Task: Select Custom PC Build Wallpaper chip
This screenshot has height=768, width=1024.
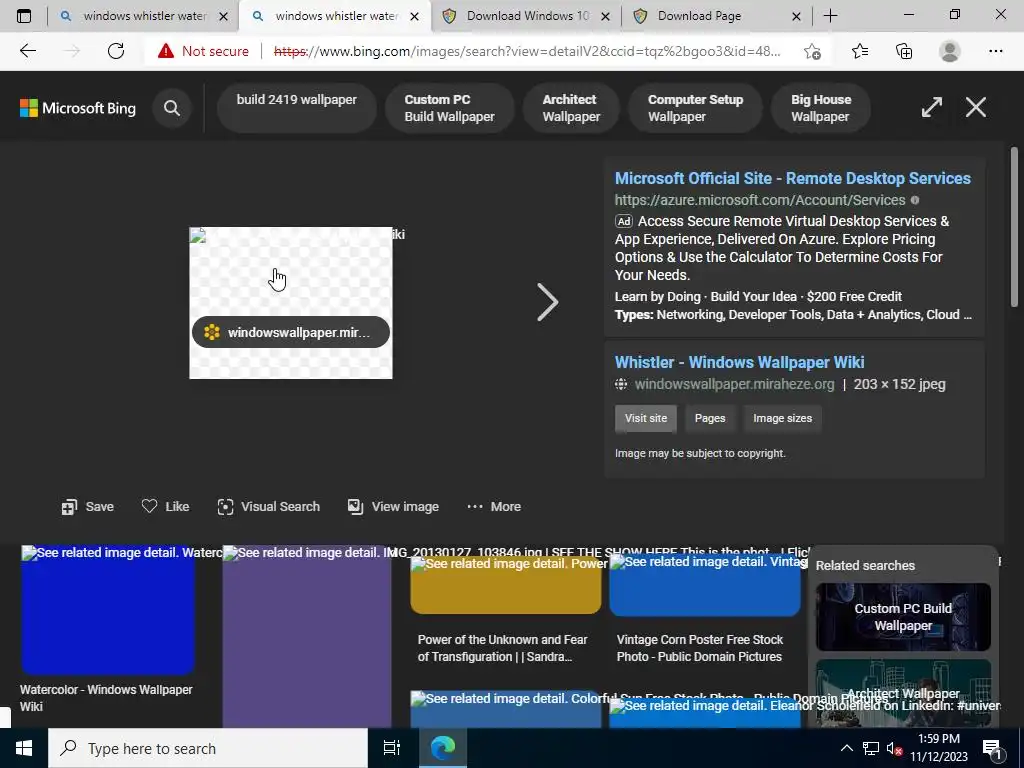Action: (x=449, y=108)
